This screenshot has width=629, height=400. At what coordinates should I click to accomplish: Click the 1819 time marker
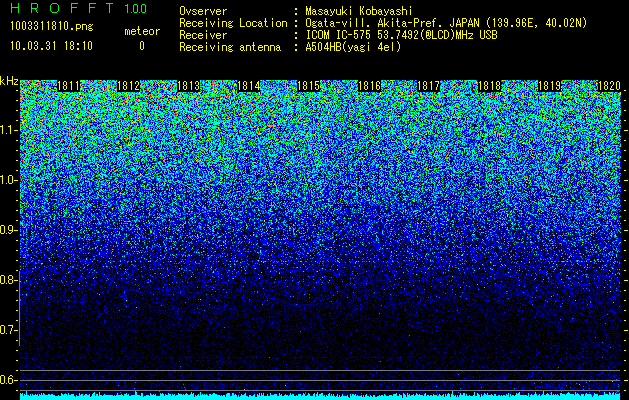(549, 86)
